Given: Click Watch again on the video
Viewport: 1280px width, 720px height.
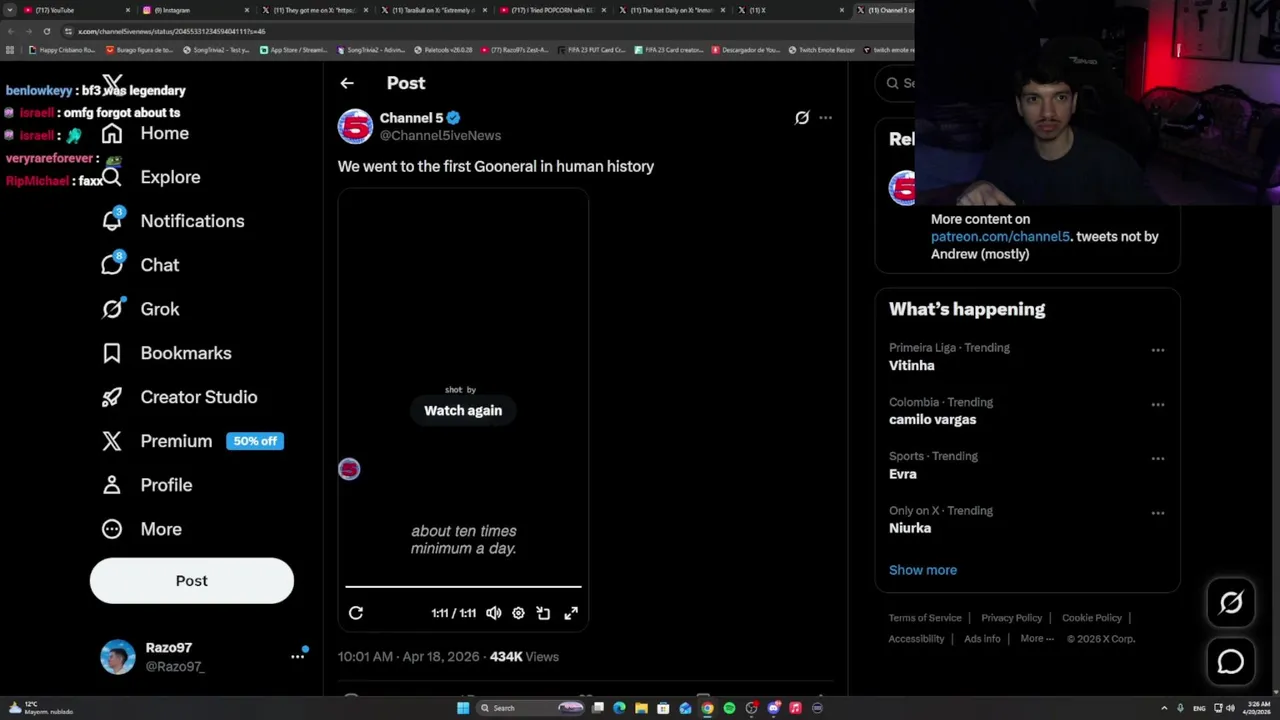Looking at the screenshot, I should [463, 410].
